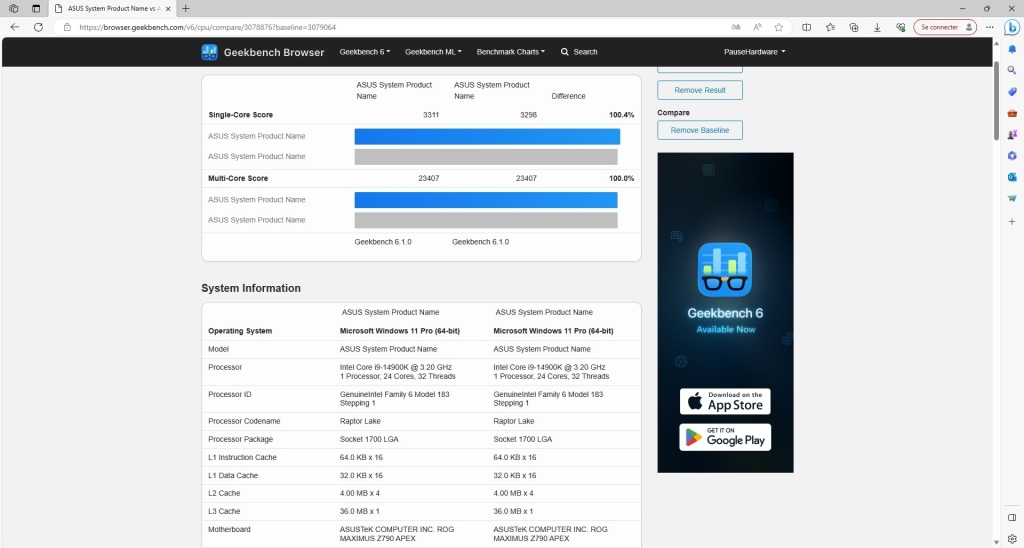The width and height of the screenshot is (1024, 548).
Task: Open Drop paper plane icon in sidebar
Action: [1012, 199]
